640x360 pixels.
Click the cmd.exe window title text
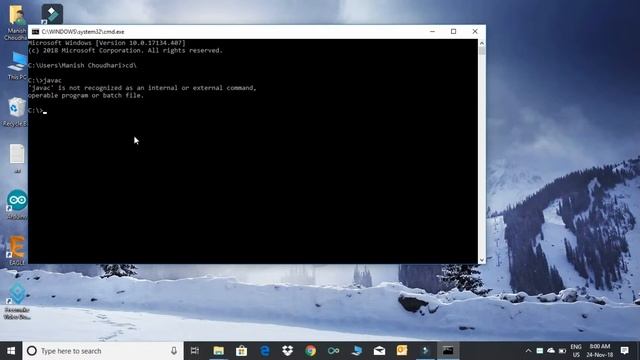(x=83, y=32)
